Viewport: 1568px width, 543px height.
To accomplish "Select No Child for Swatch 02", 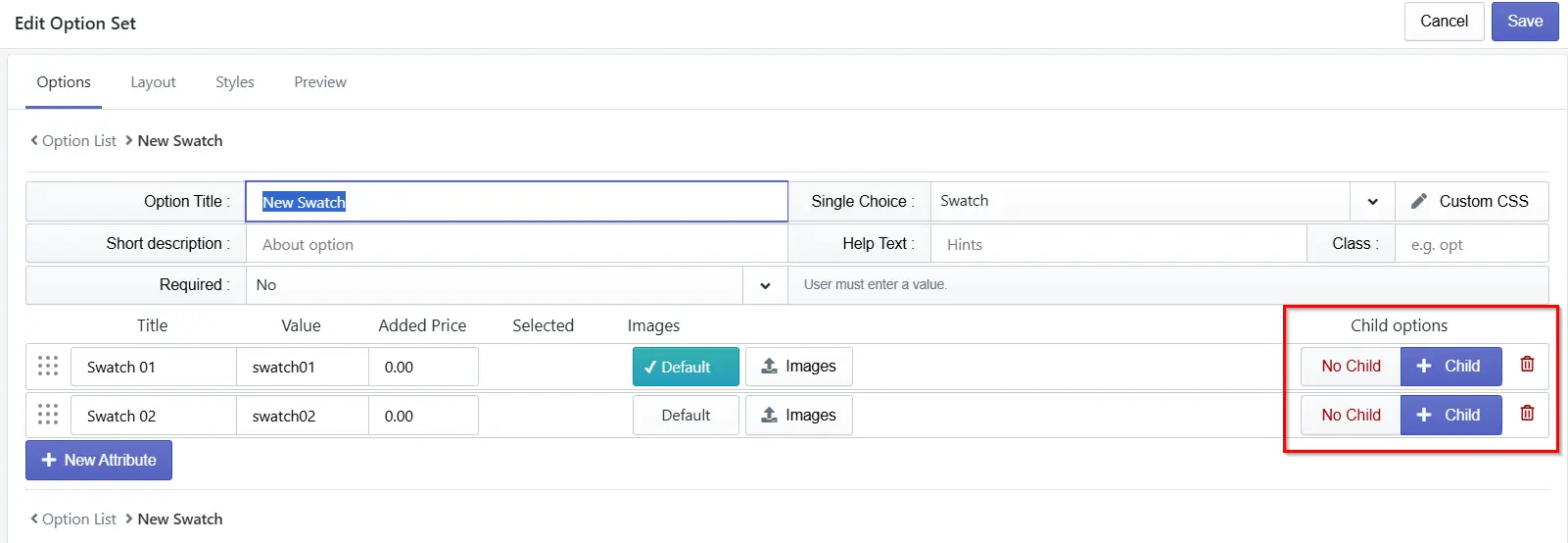I will pos(1351,415).
